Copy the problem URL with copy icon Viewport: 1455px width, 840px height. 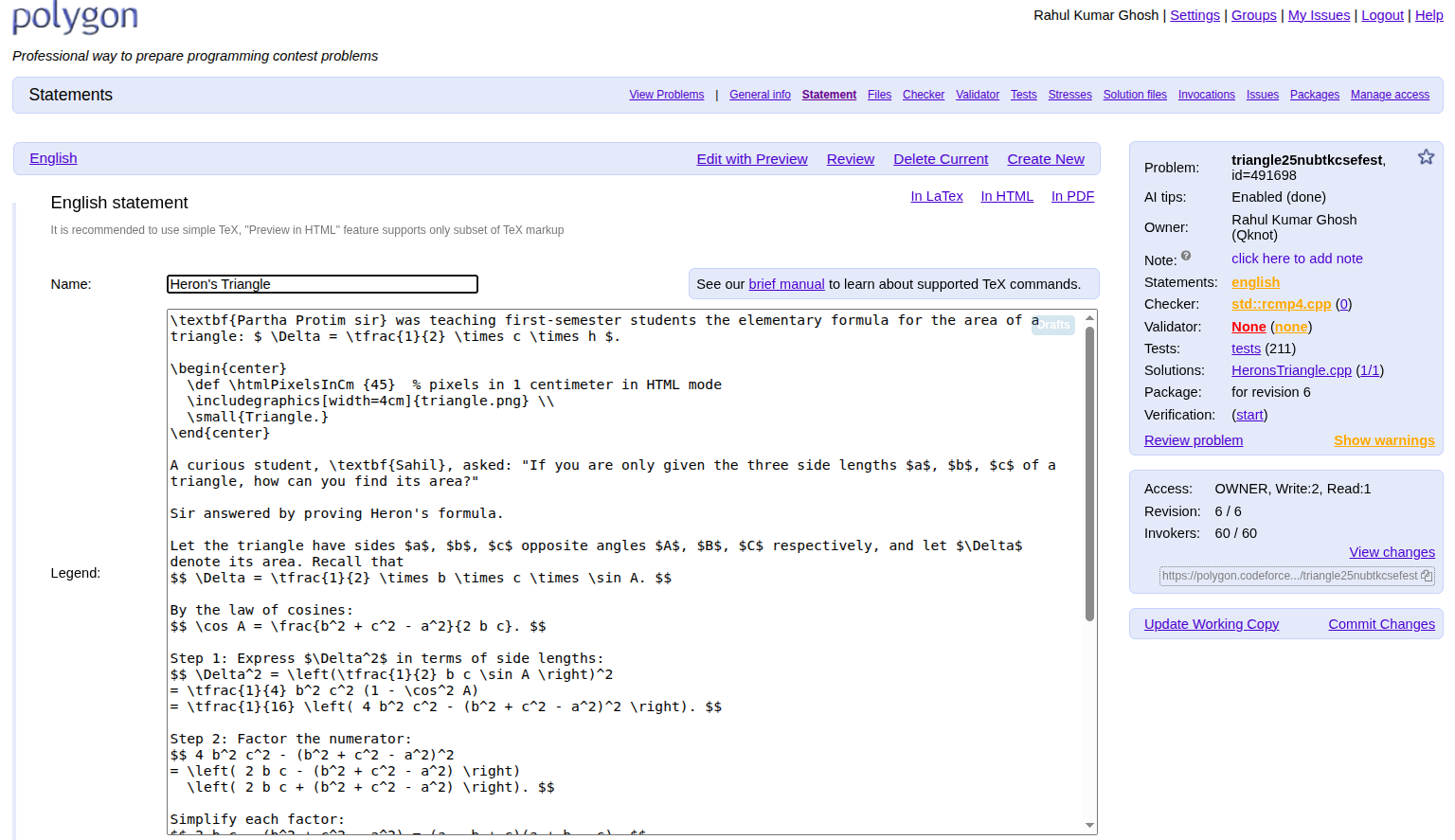tap(1427, 576)
